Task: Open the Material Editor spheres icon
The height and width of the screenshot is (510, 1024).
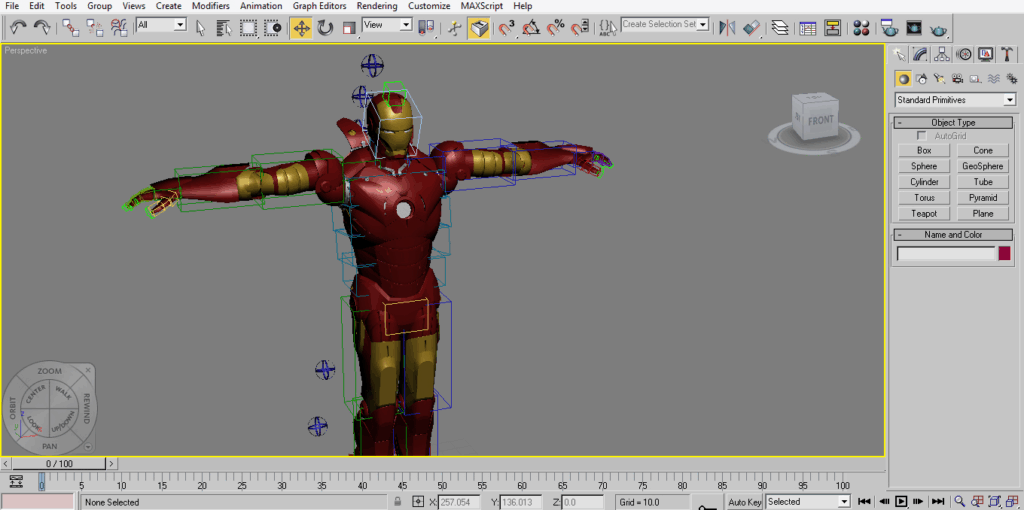Action: (x=861, y=27)
